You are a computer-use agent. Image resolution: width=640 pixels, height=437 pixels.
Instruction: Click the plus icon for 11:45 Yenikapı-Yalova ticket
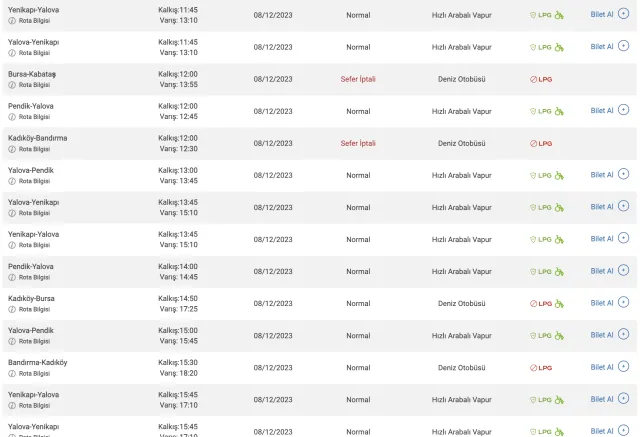[x=623, y=14]
